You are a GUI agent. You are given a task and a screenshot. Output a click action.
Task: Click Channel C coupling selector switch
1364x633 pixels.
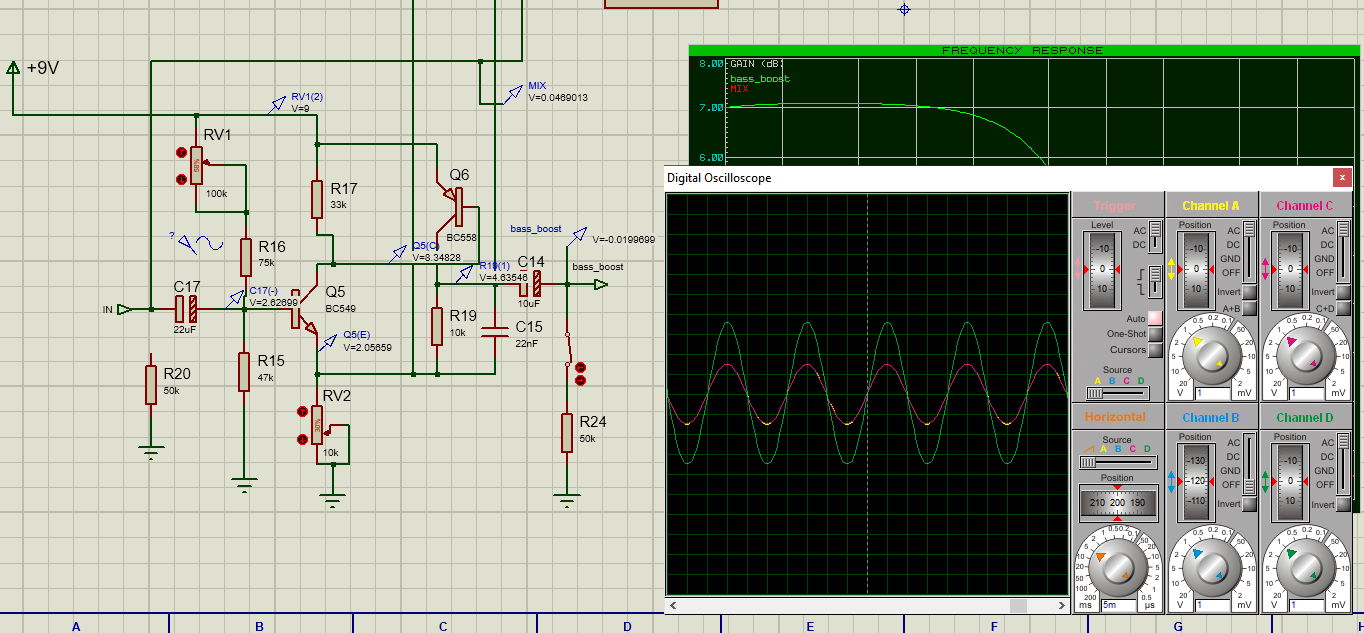[x=1345, y=251]
